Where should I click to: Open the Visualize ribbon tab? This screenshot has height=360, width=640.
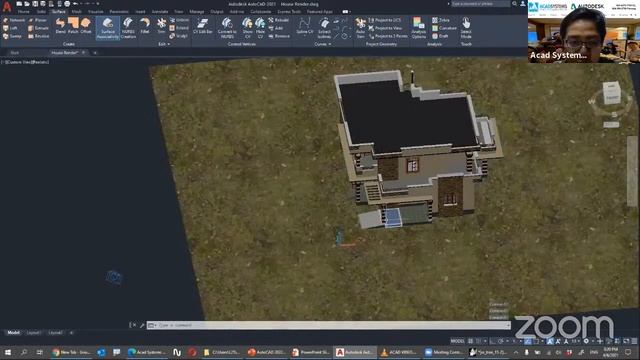[96, 12]
